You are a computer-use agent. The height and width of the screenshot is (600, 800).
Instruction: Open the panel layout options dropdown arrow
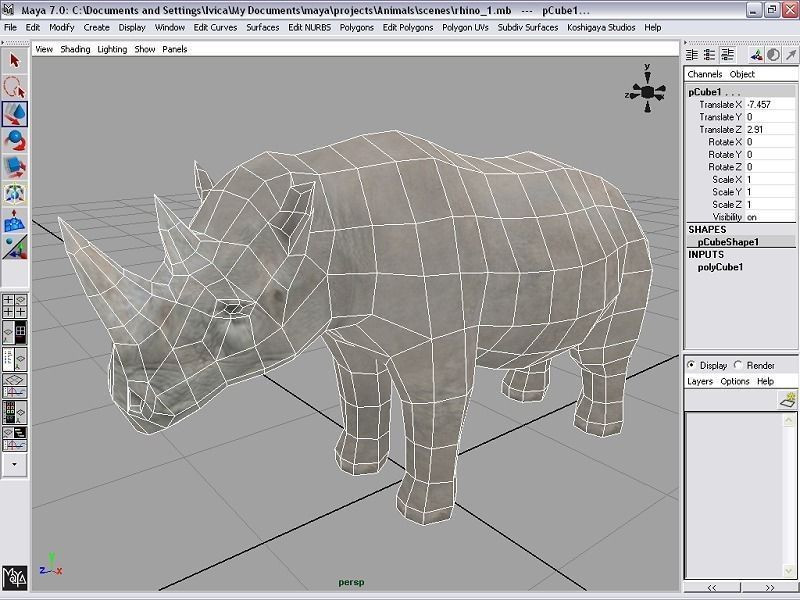[x=14, y=464]
